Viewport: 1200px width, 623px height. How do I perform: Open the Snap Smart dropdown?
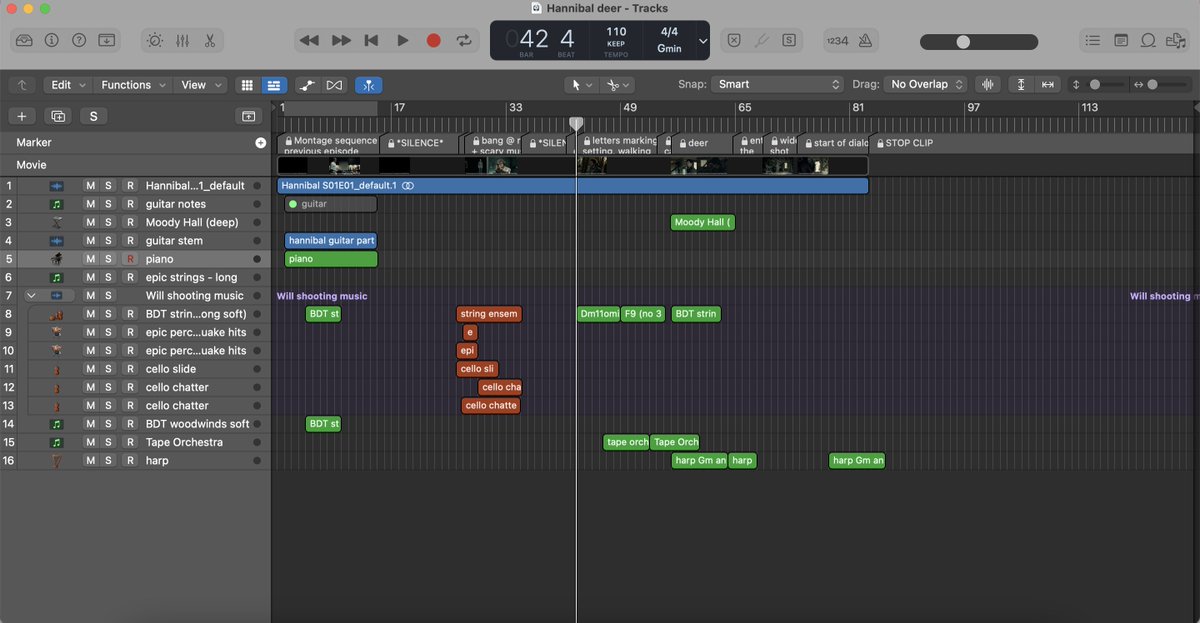point(778,85)
